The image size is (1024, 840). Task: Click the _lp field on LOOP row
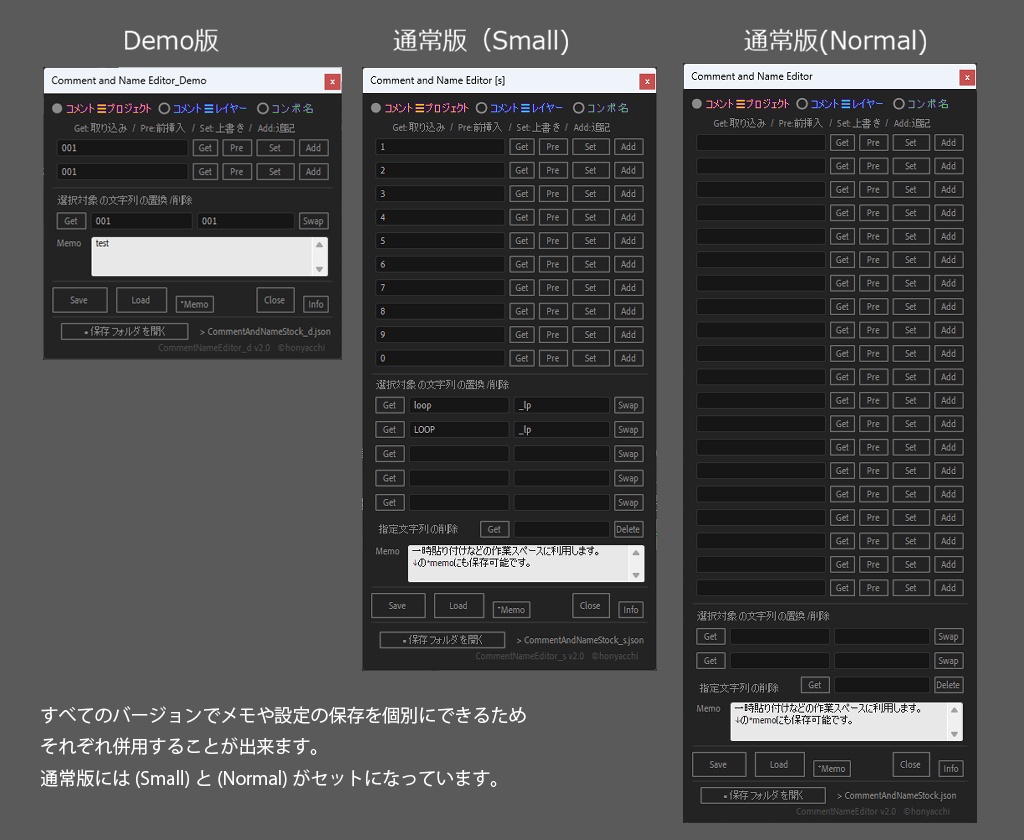(562, 430)
